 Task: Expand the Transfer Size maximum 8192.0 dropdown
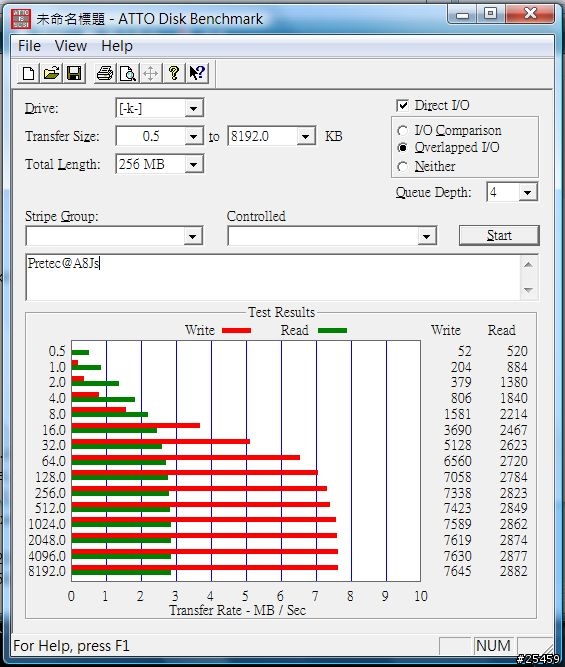pos(305,137)
